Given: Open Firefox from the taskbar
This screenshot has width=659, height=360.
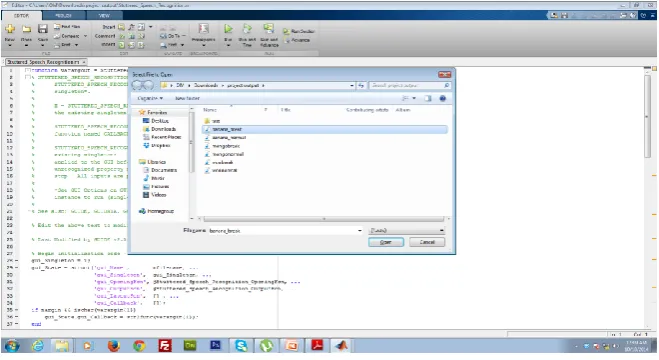Looking at the screenshot, I should point(113,346).
